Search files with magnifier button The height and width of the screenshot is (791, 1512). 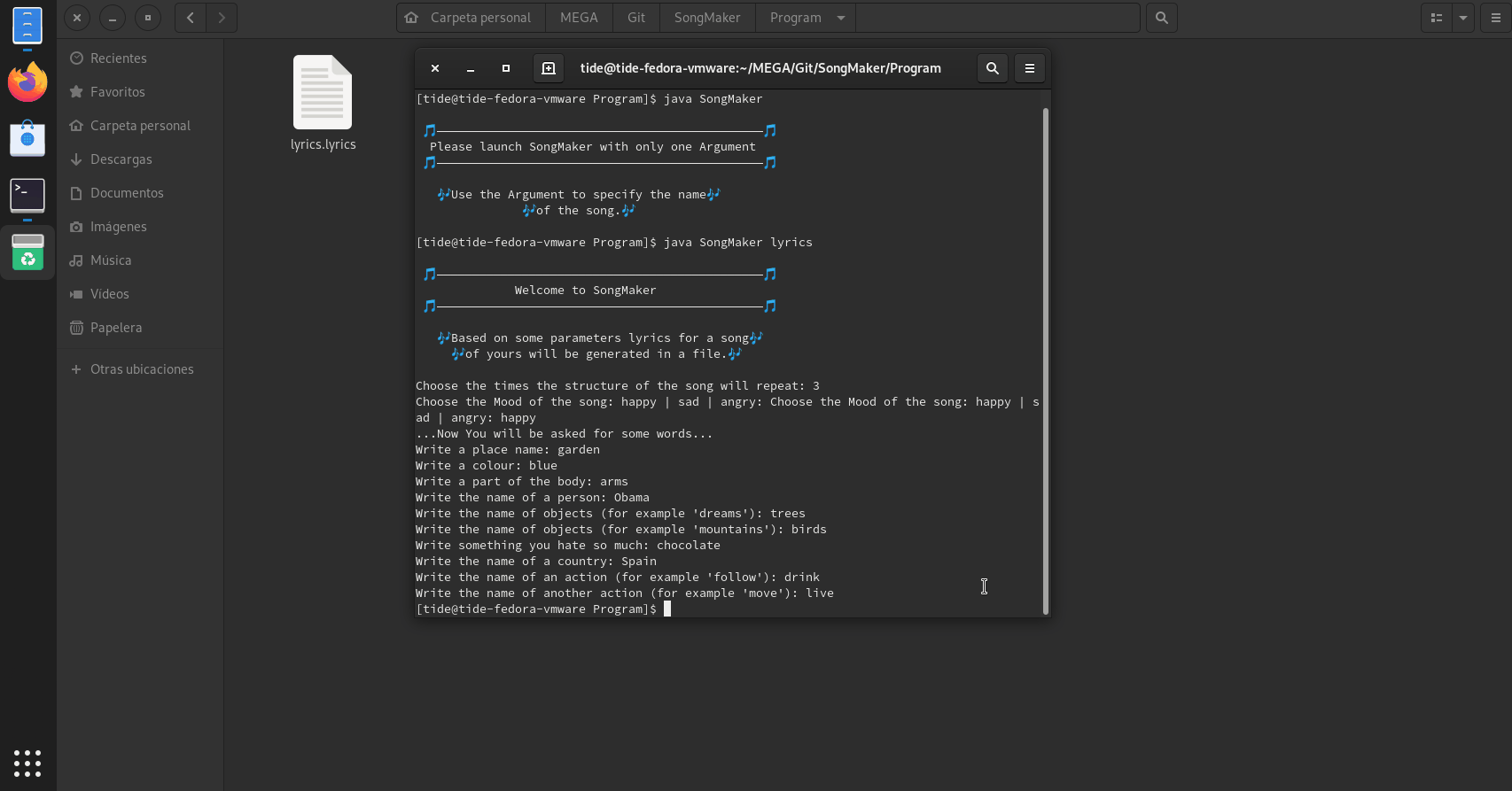click(1162, 18)
